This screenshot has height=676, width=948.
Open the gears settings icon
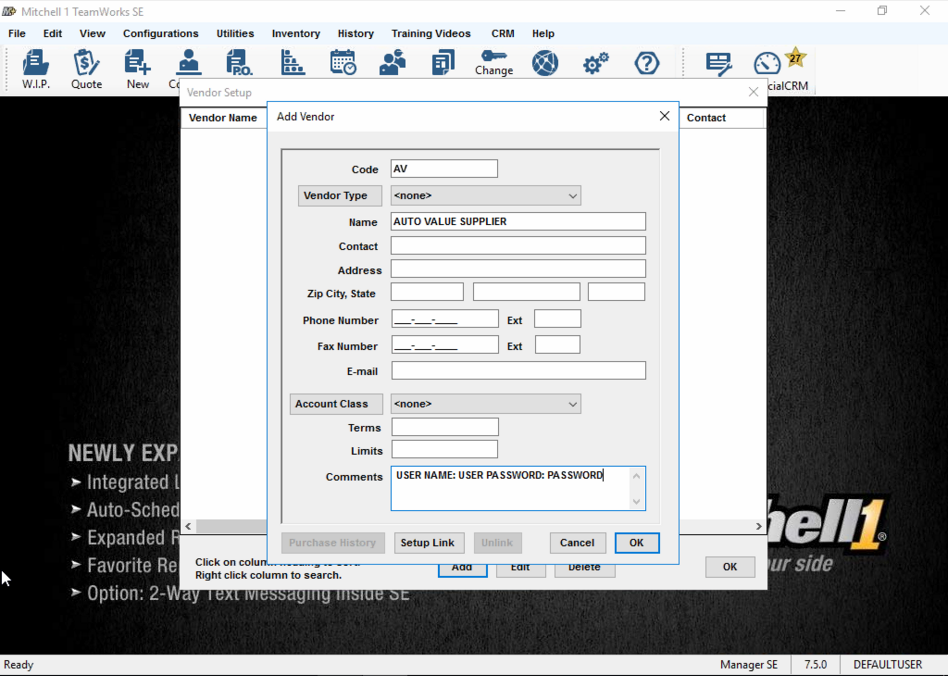point(596,64)
